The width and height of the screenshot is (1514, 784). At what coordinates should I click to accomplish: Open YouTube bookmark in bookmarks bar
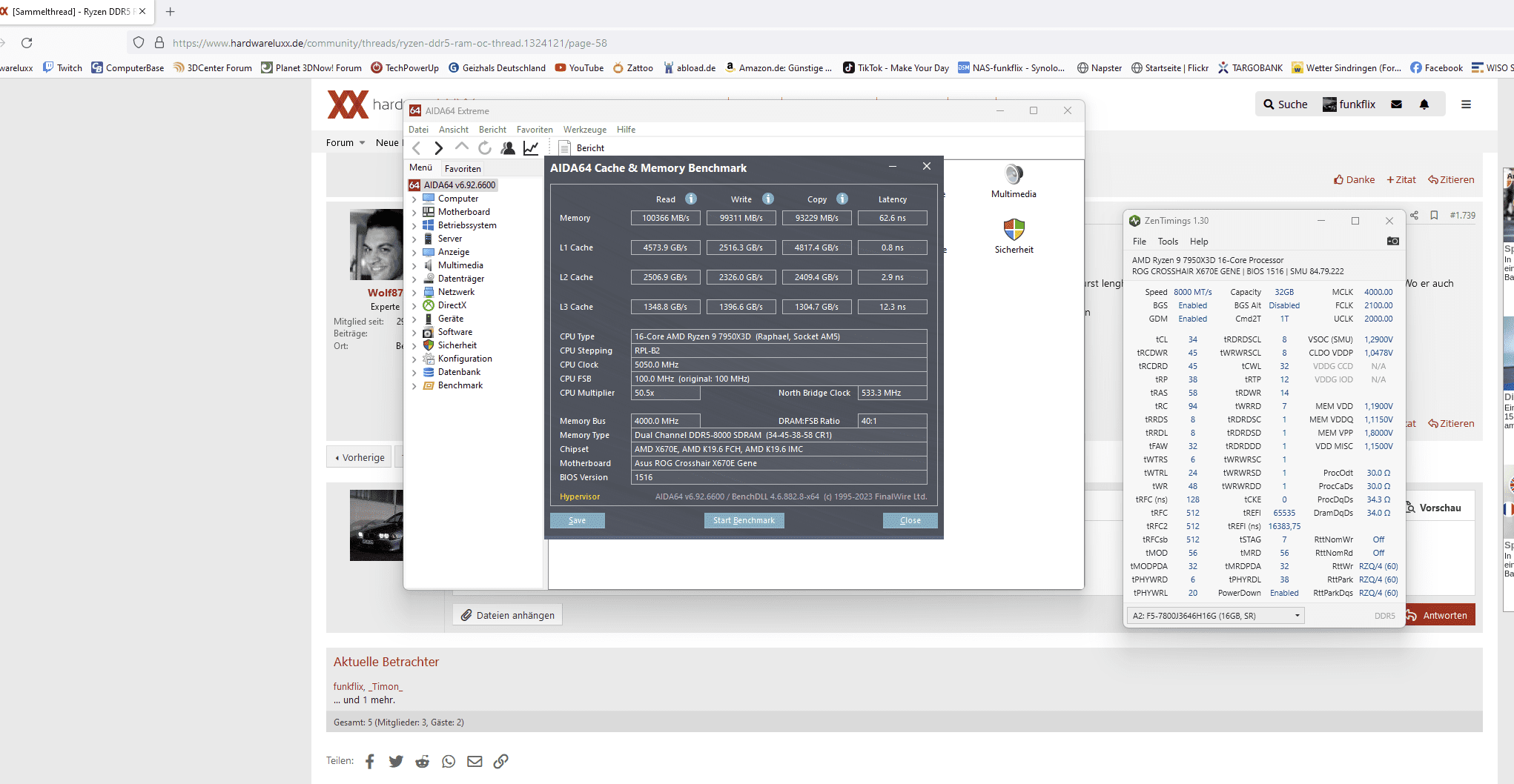click(x=579, y=67)
